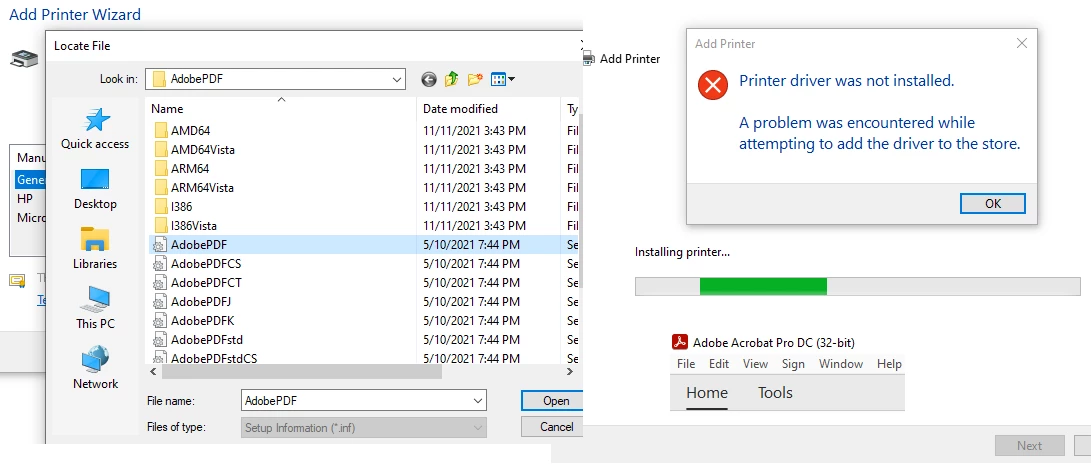Close the Add Printer error dialog
The width and height of the screenshot is (1091, 464).
(x=1021, y=44)
